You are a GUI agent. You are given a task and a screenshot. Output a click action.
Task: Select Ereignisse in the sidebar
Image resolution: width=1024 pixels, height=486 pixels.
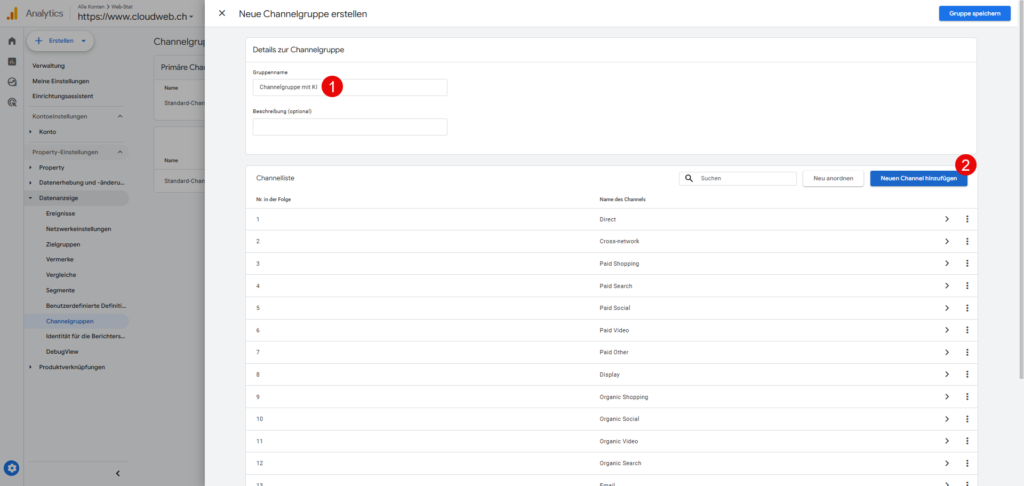point(63,213)
